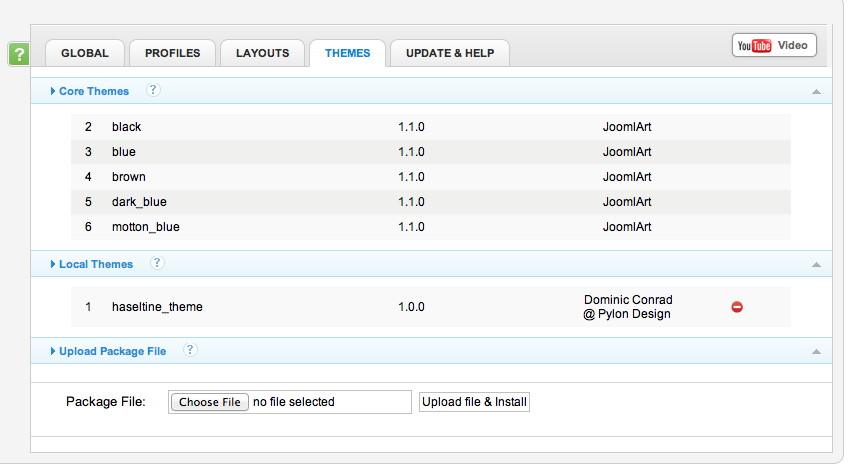The image size is (849, 472).
Task: Select the brown theme name
Action: [x=128, y=176]
